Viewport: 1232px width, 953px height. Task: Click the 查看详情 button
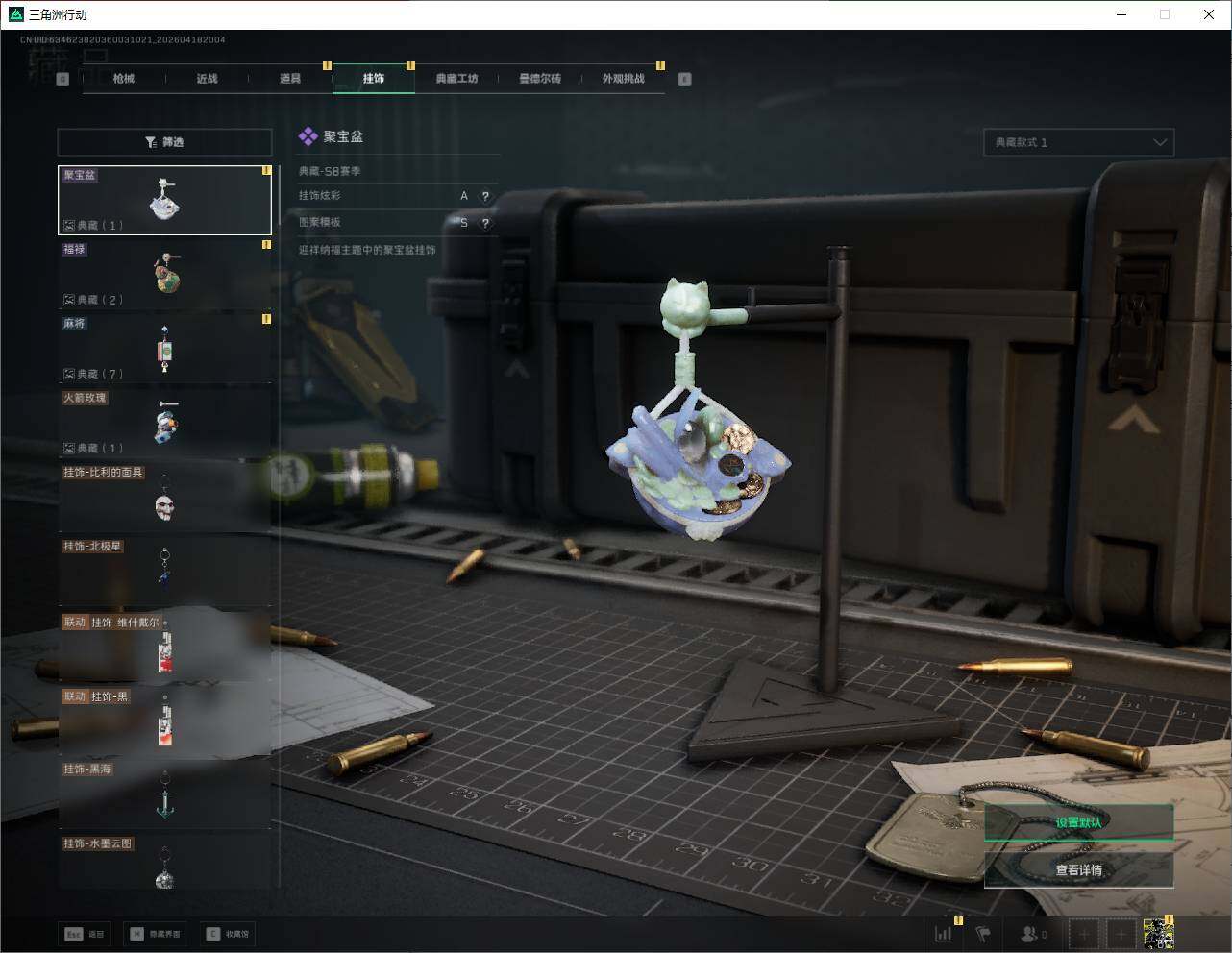[1078, 870]
